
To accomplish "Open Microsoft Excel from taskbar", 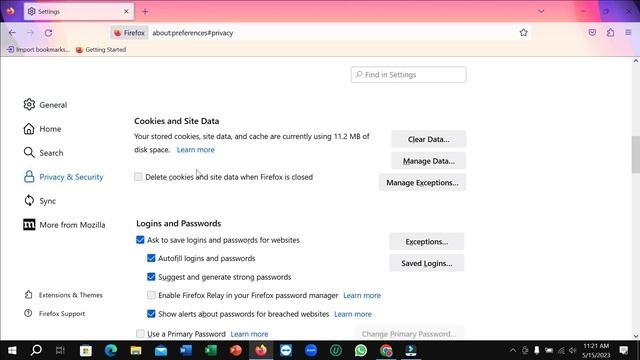I will [211, 350].
